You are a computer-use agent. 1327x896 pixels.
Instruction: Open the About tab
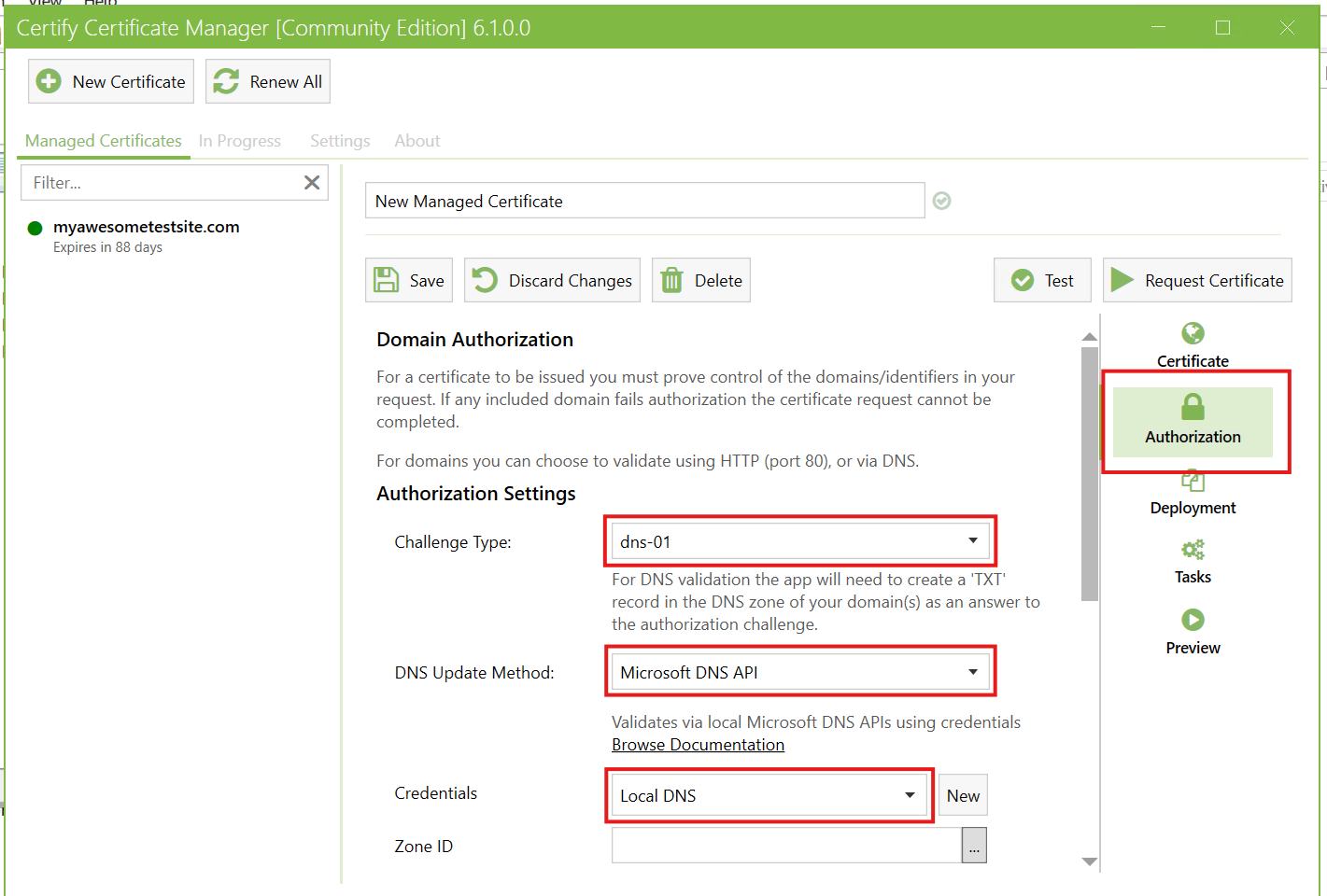417,141
